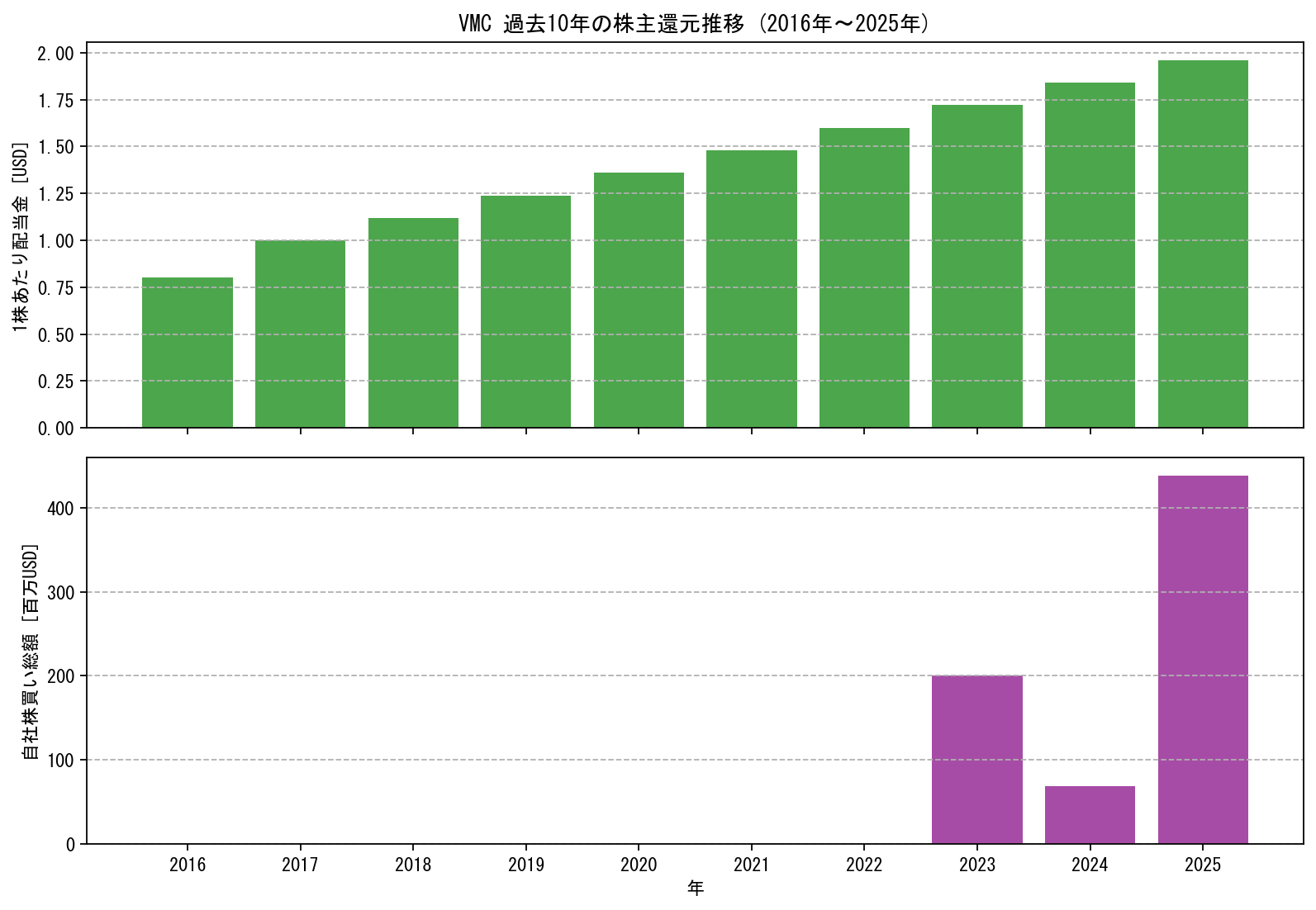Click the 200 tick label on buyback chart

point(61,676)
